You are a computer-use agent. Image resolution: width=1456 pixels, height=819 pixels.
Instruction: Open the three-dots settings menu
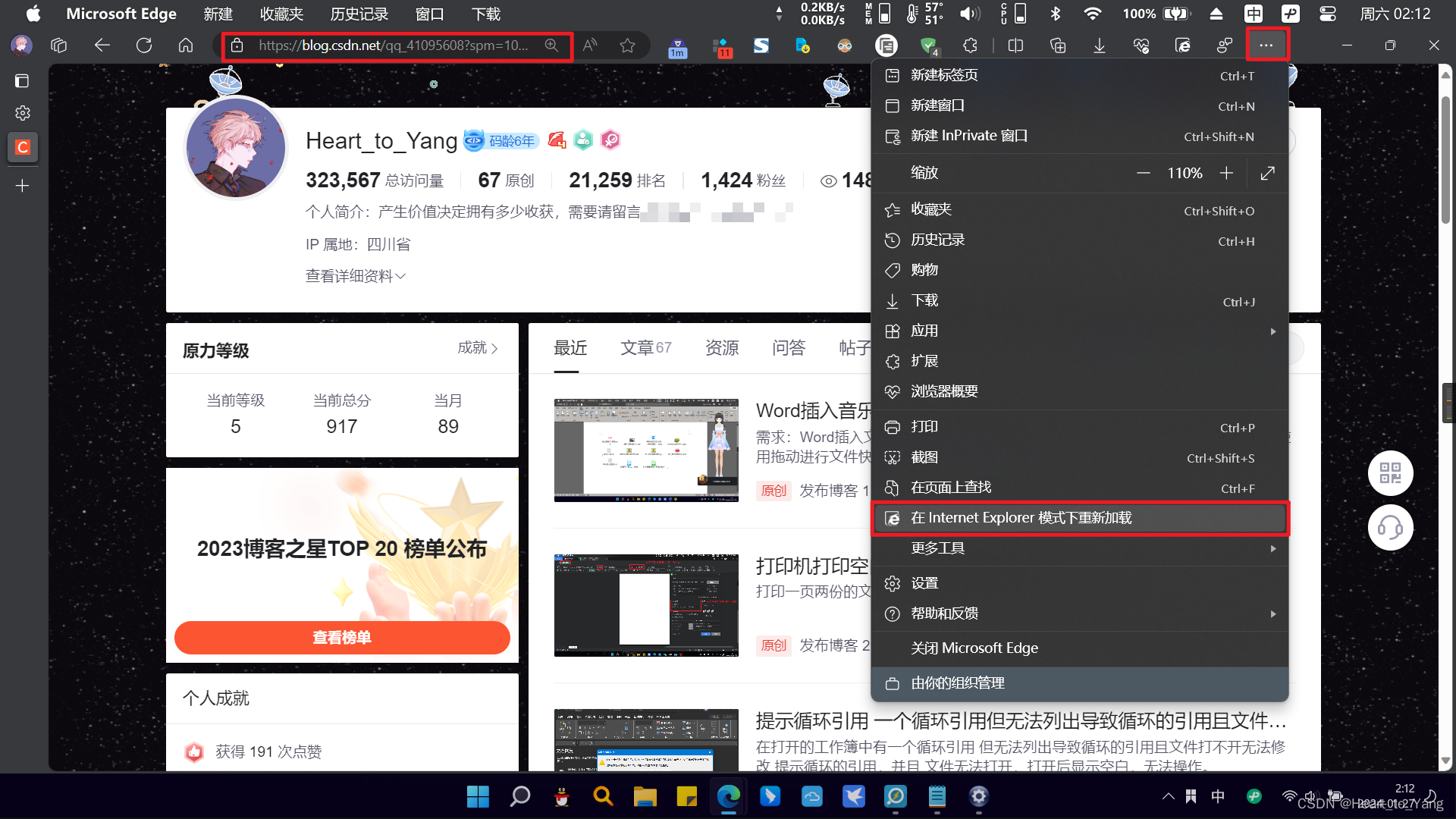[x=1266, y=45]
